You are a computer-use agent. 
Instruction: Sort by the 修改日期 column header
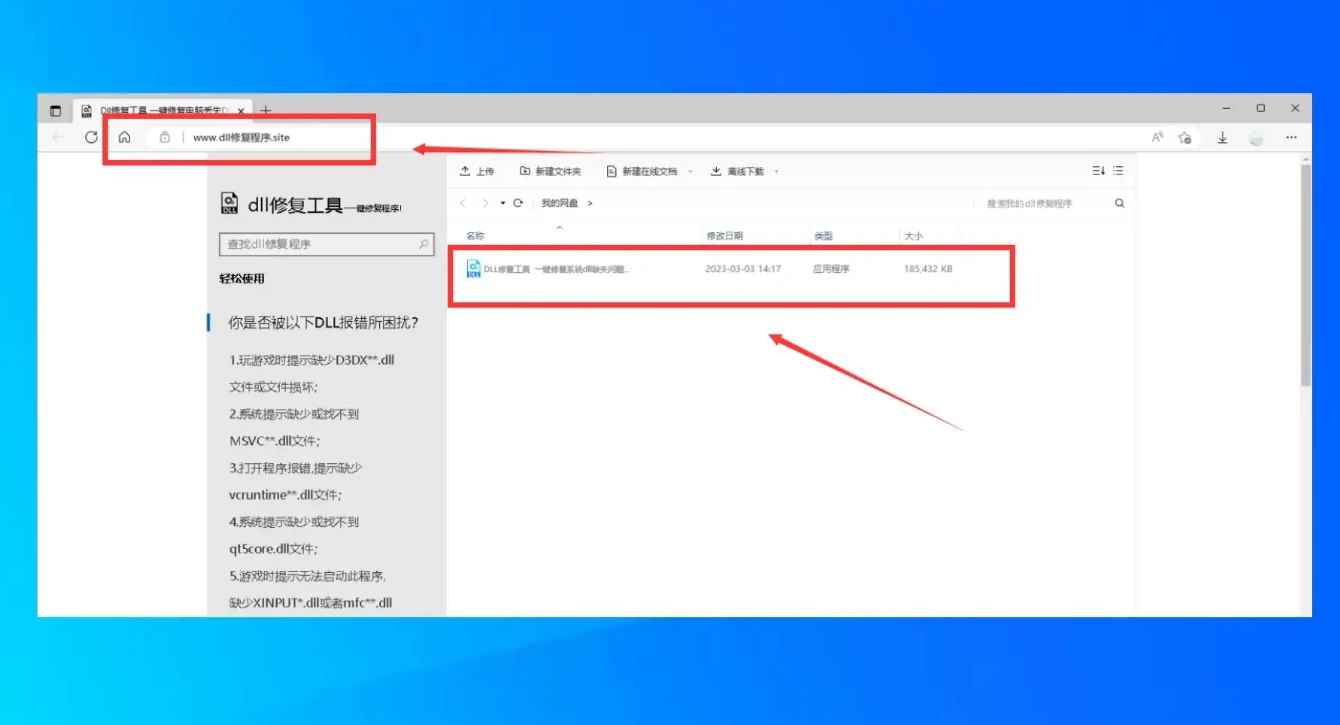(725, 236)
